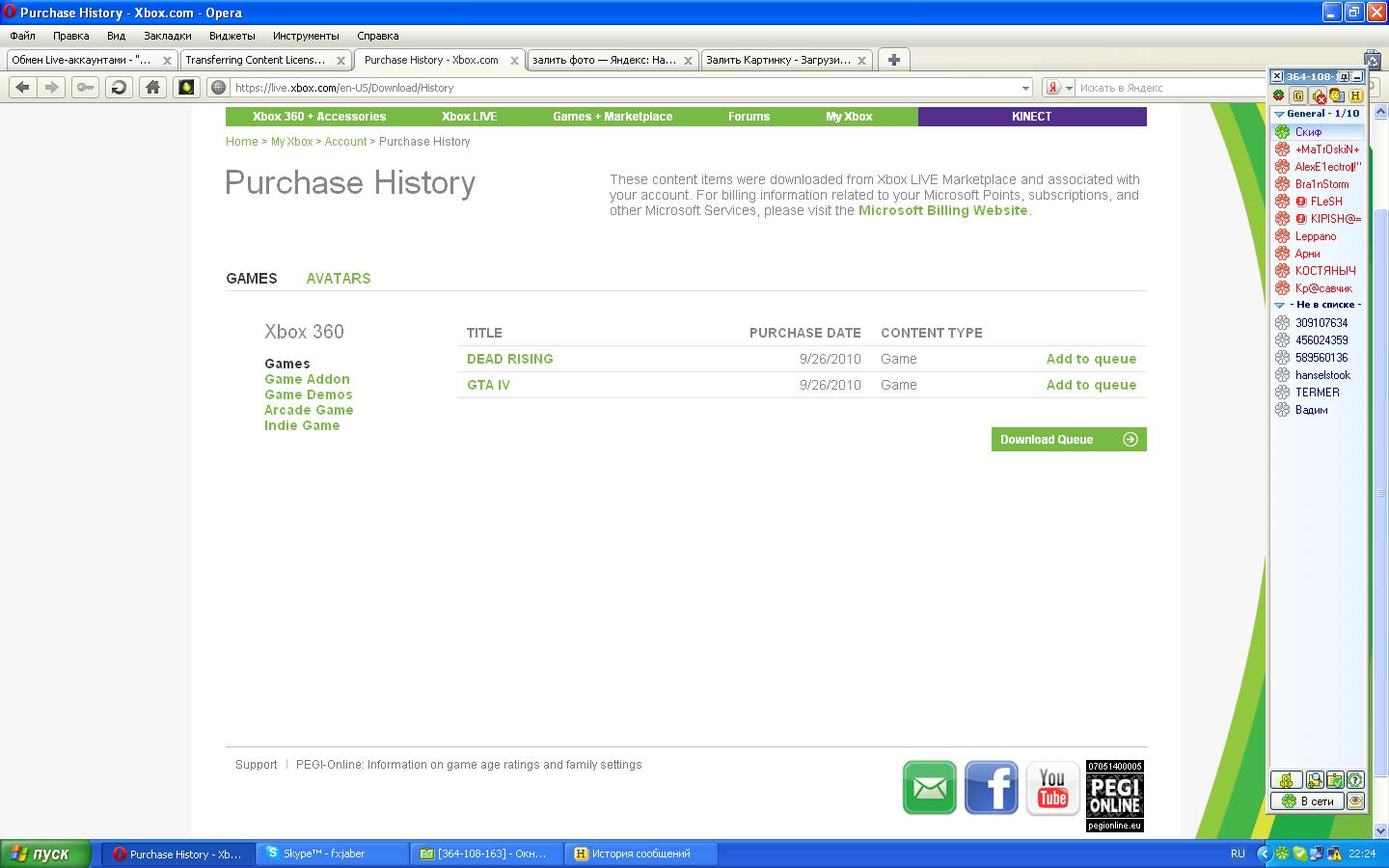
Task: Open 'История сообщений' taskbar button
Action: (x=640, y=854)
